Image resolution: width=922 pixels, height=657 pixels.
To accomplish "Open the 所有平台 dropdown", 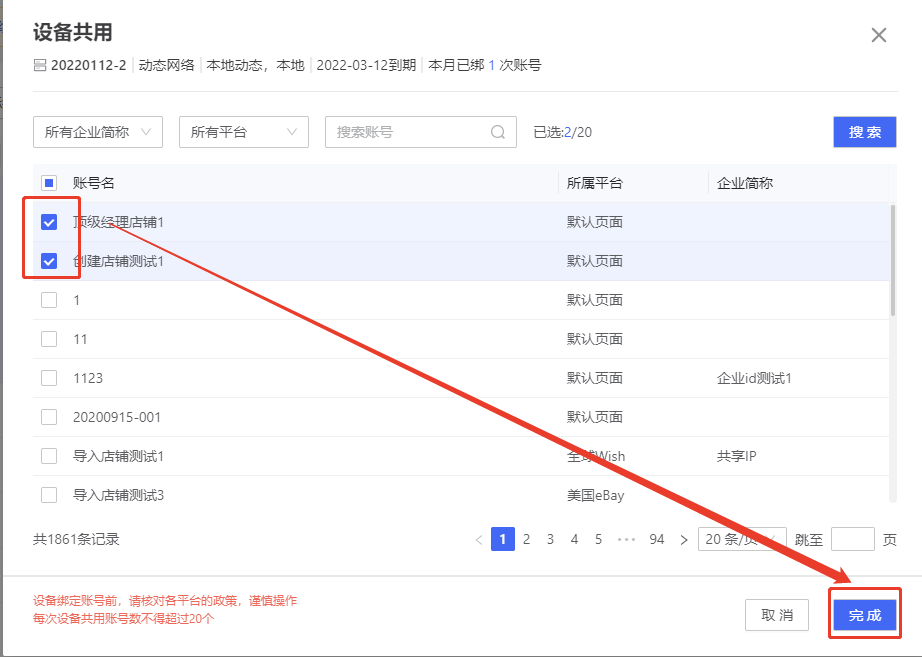I will [243, 131].
